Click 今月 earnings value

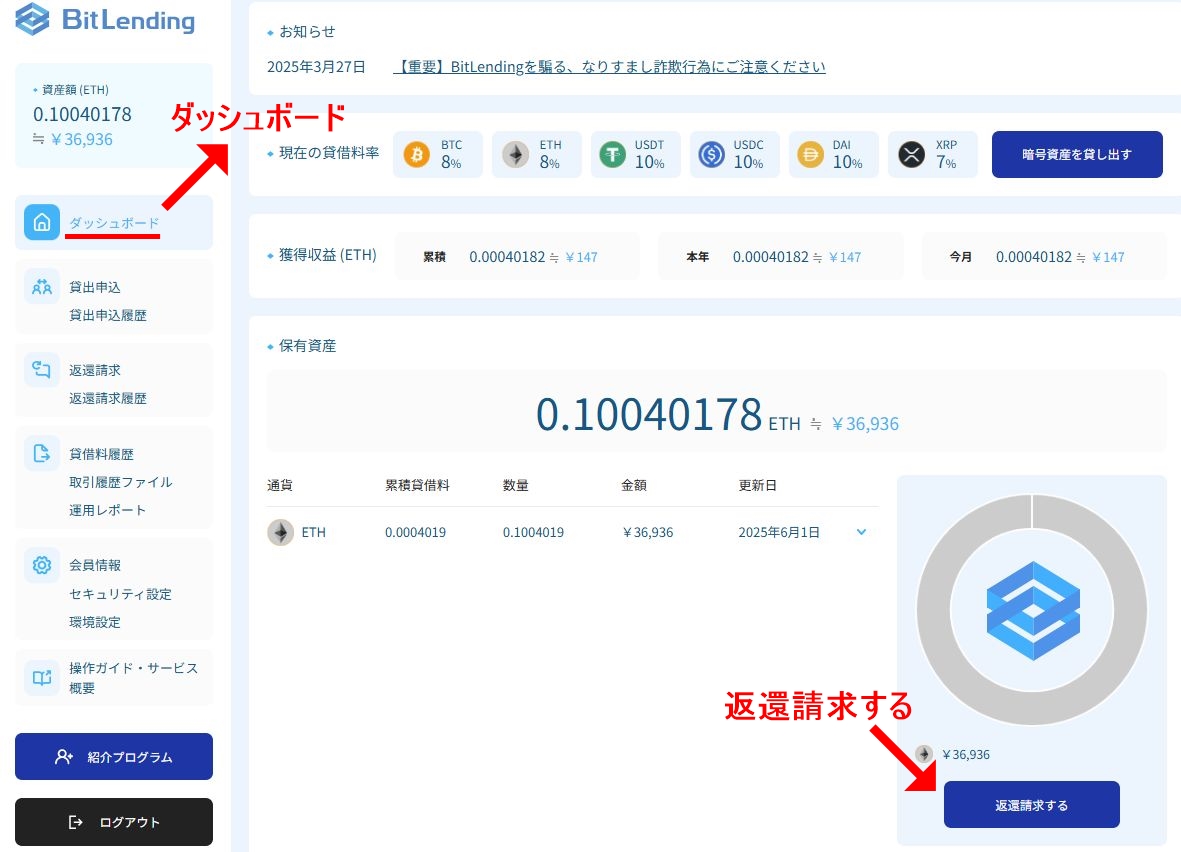click(1033, 257)
